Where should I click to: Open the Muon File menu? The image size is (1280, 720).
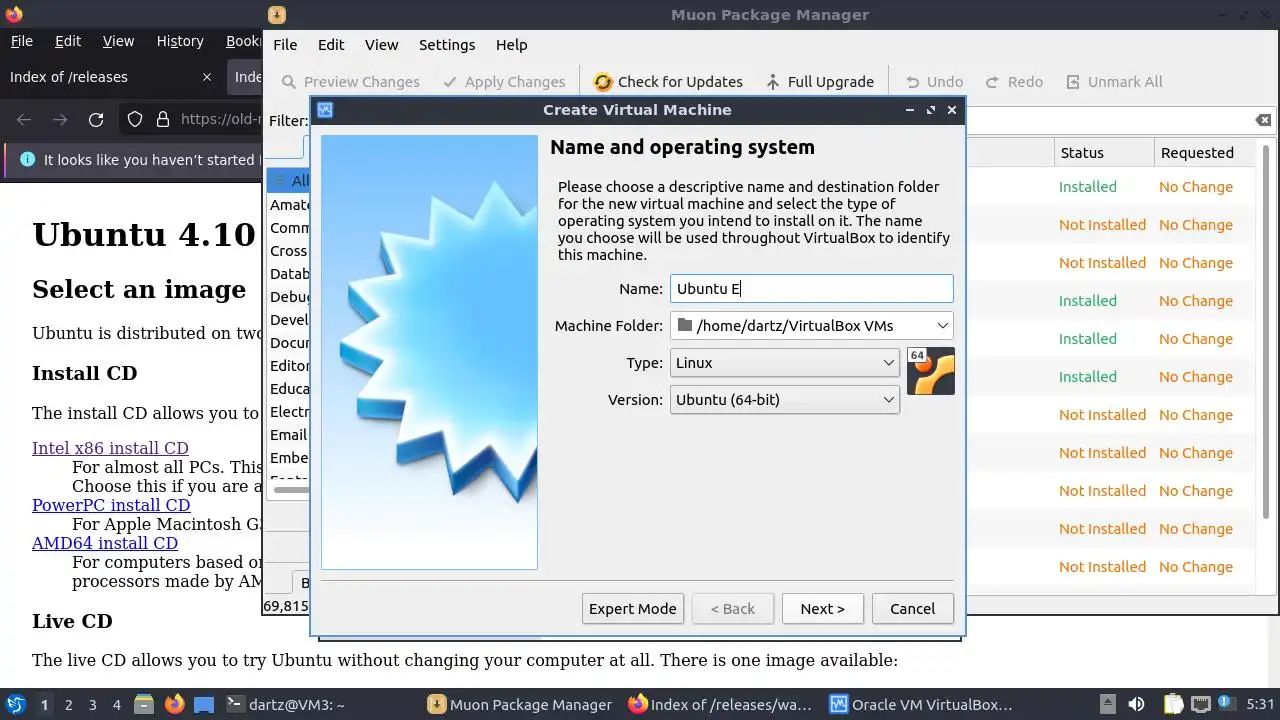coord(285,45)
